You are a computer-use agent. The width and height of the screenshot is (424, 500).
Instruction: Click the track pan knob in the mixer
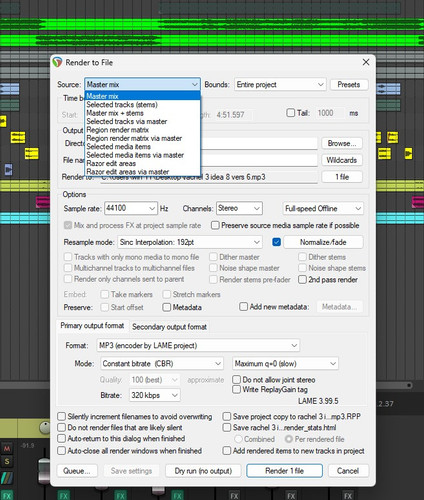[x=44, y=427]
